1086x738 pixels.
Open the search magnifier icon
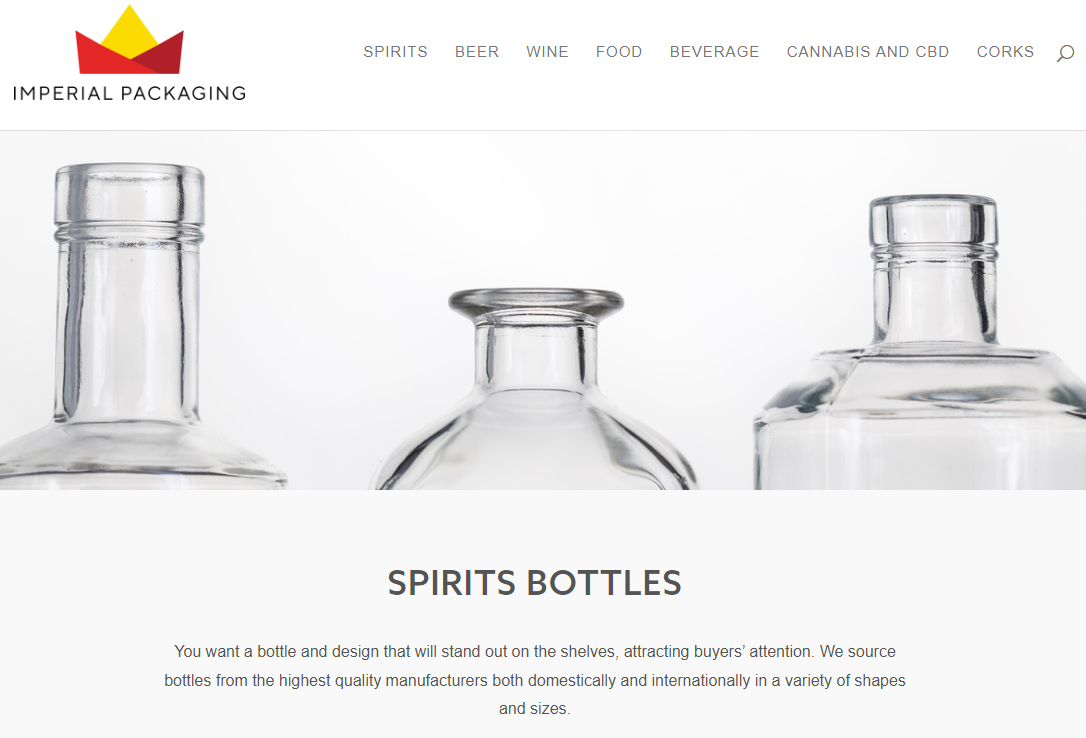(x=1065, y=53)
